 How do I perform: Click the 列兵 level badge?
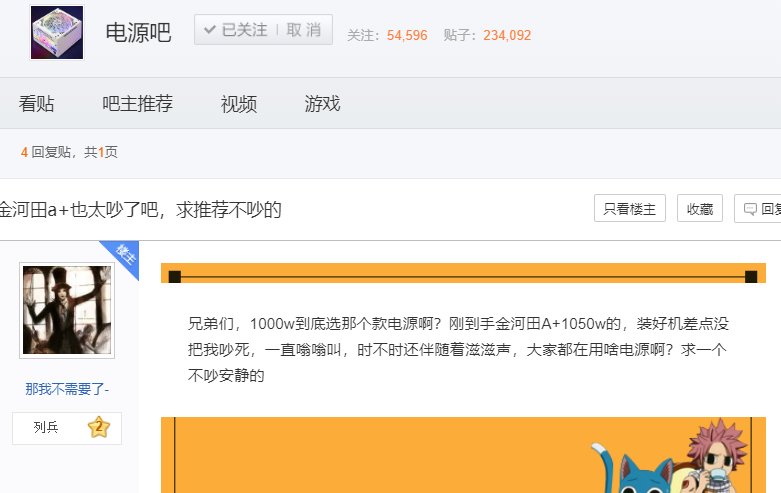67,428
